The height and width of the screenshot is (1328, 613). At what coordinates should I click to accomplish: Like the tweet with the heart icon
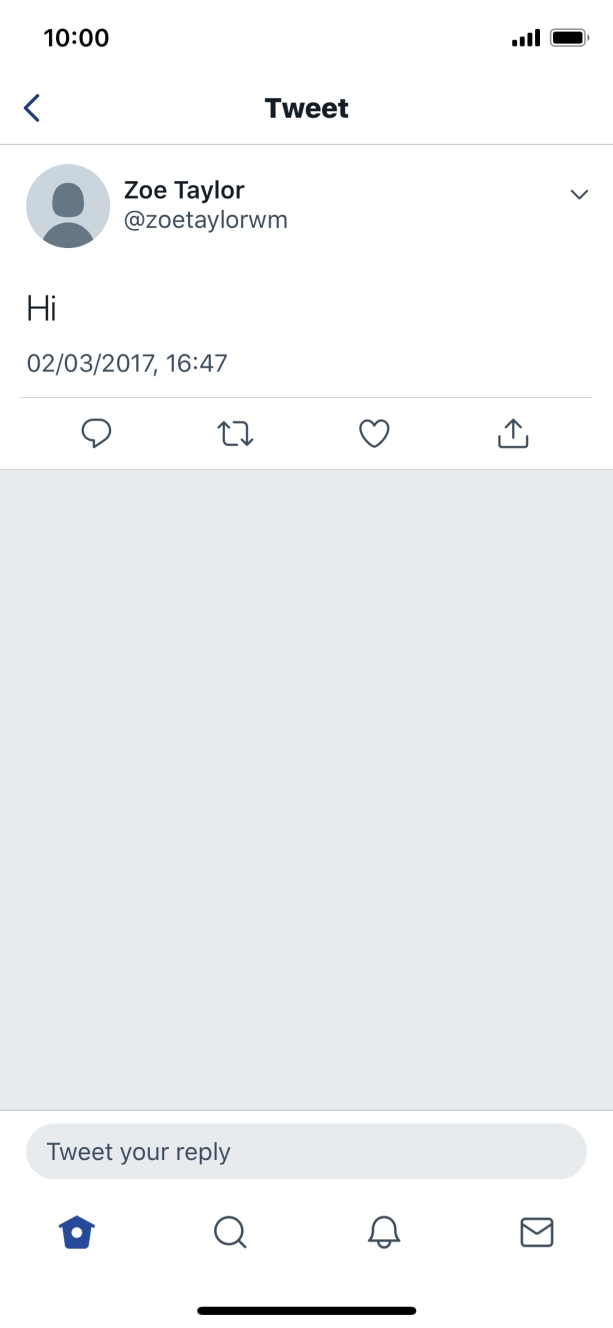click(374, 433)
